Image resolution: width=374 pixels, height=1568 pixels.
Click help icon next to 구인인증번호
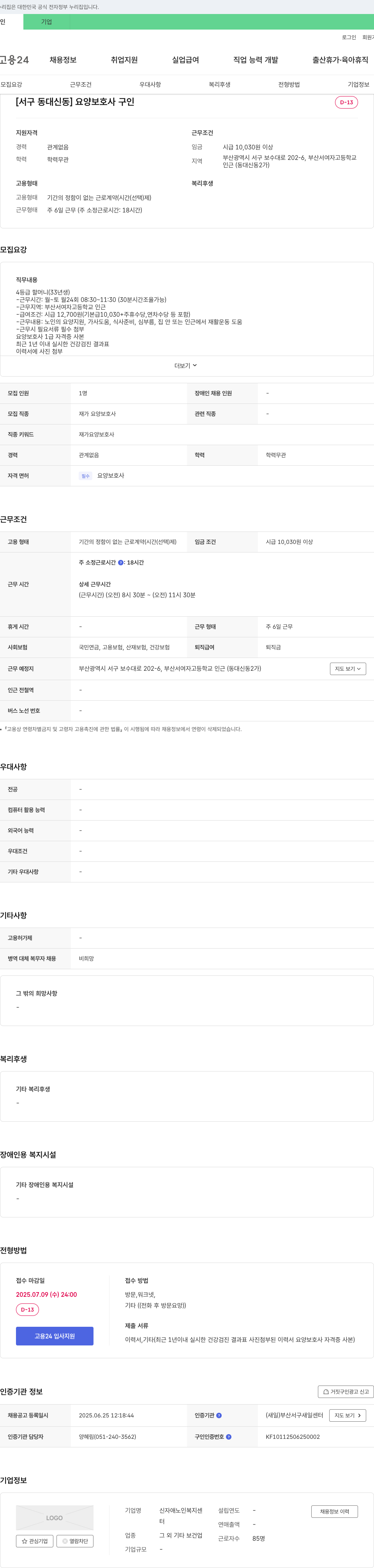click(x=229, y=1436)
